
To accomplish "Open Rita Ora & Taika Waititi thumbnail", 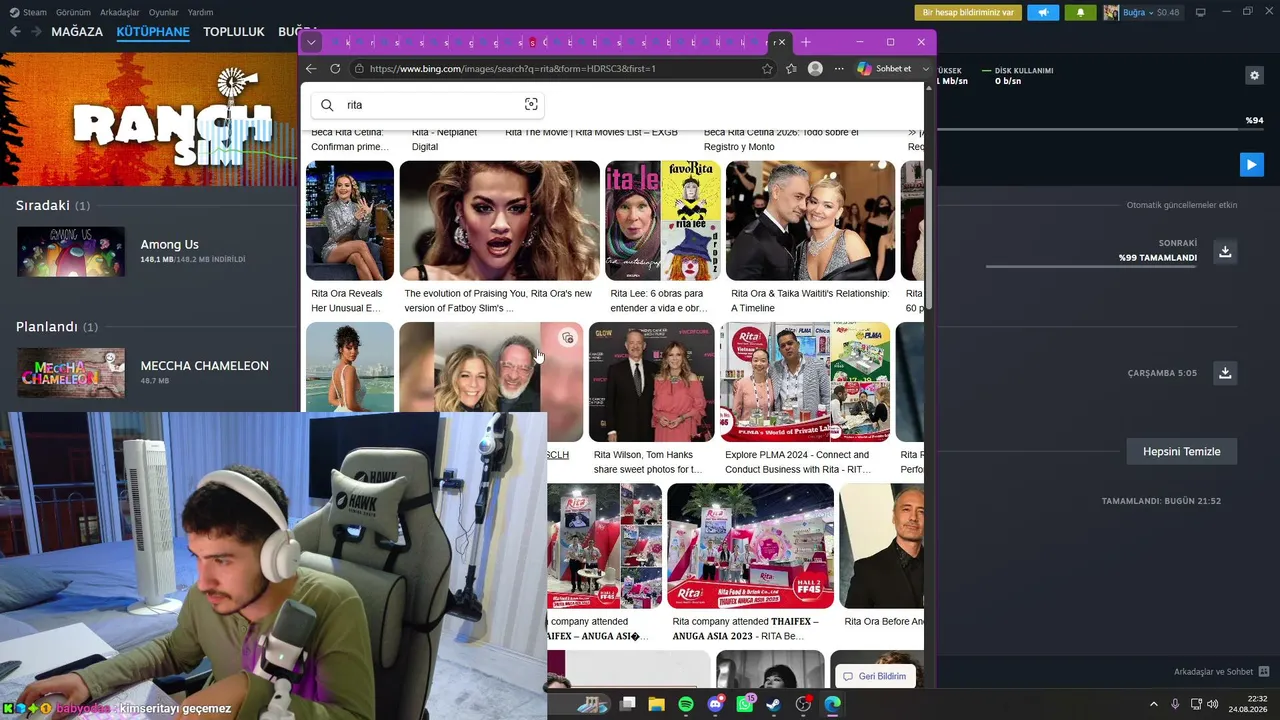I will pyautogui.click(x=811, y=221).
